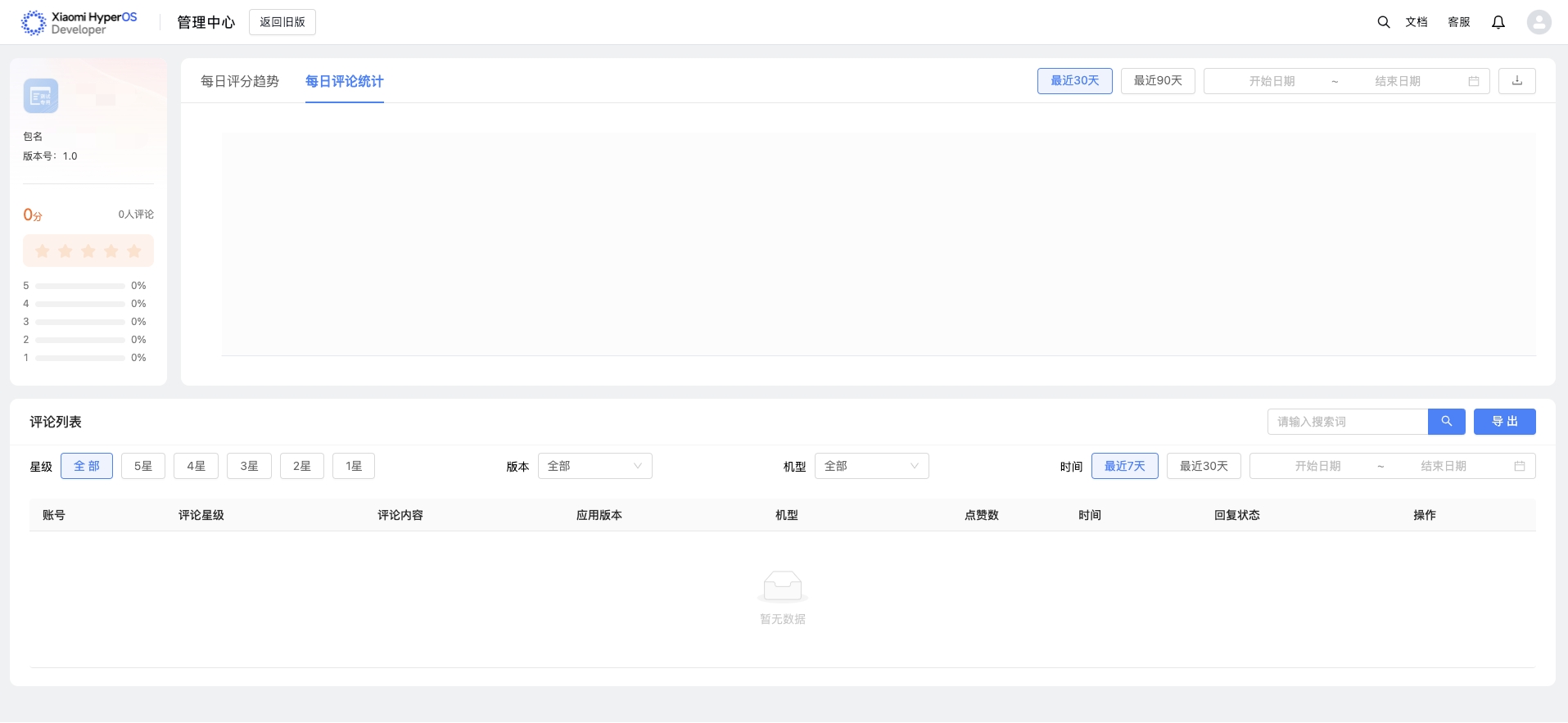Image resolution: width=1568 pixels, height=723 pixels.
Task: Click the app icon thumbnail in sidebar
Action: pyautogui.click(x=41, y=96)
